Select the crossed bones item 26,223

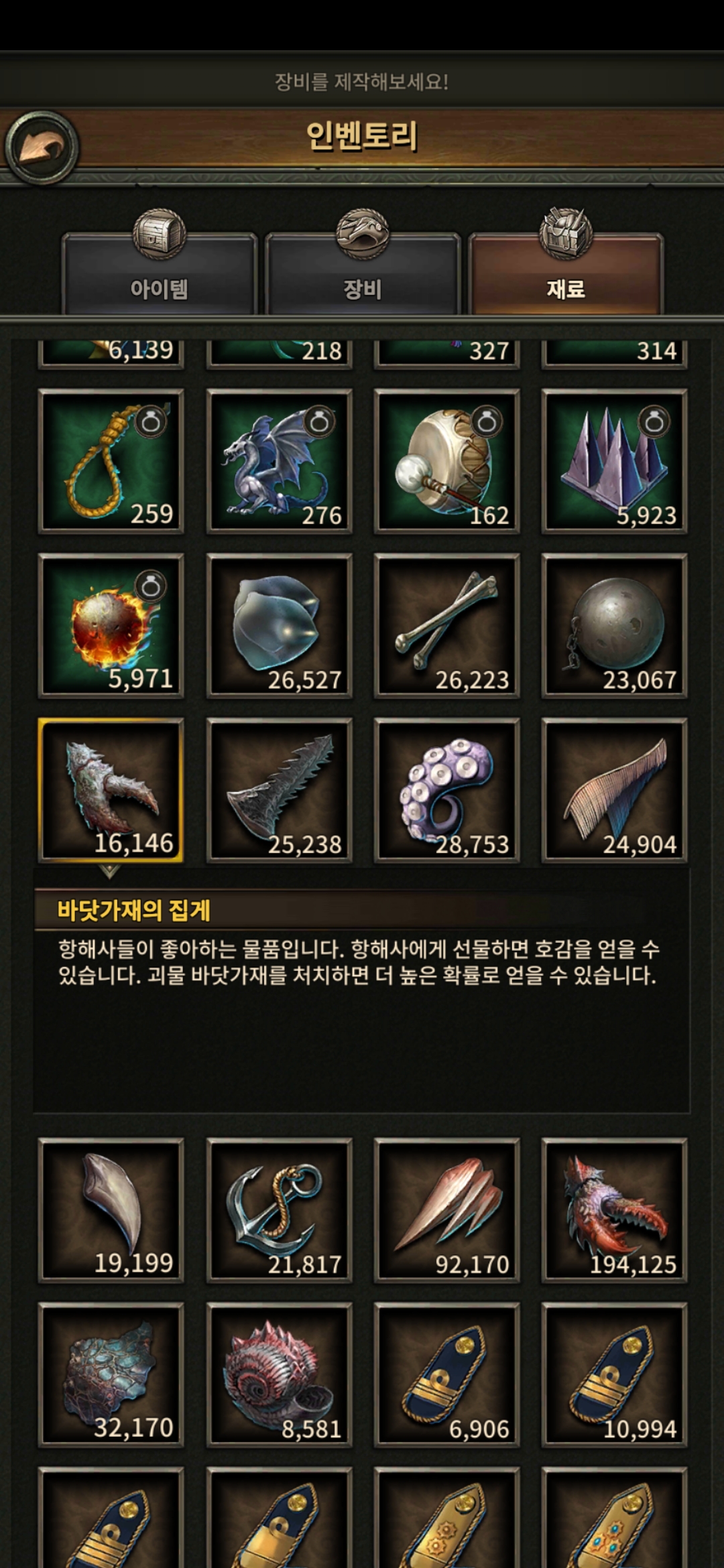pyautogui.click(x=446, y=626)
